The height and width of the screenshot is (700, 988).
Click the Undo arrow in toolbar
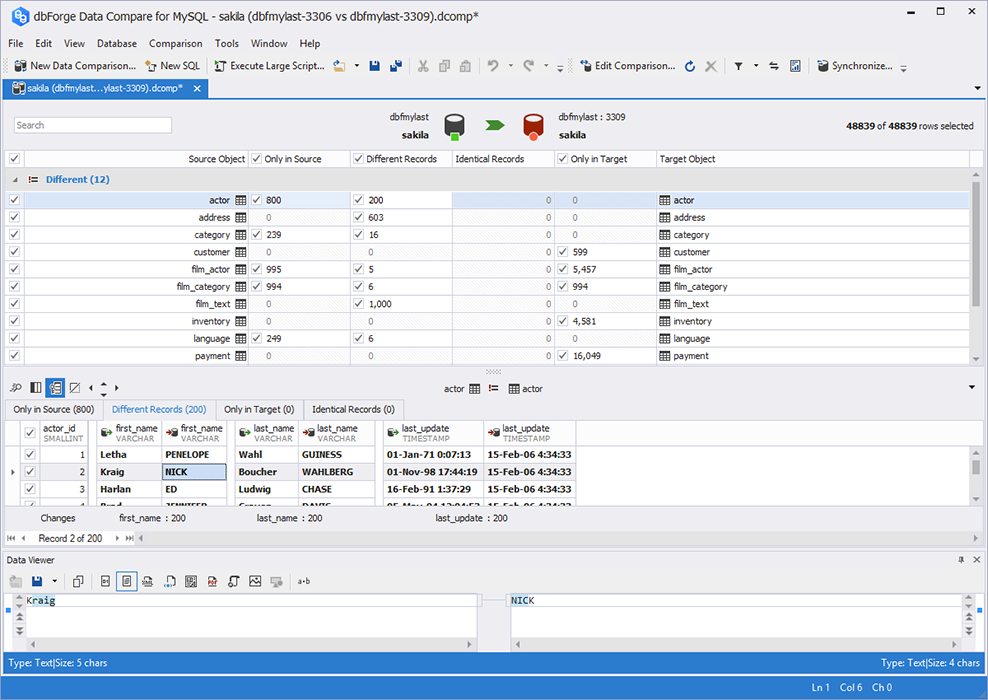point(493,66)
